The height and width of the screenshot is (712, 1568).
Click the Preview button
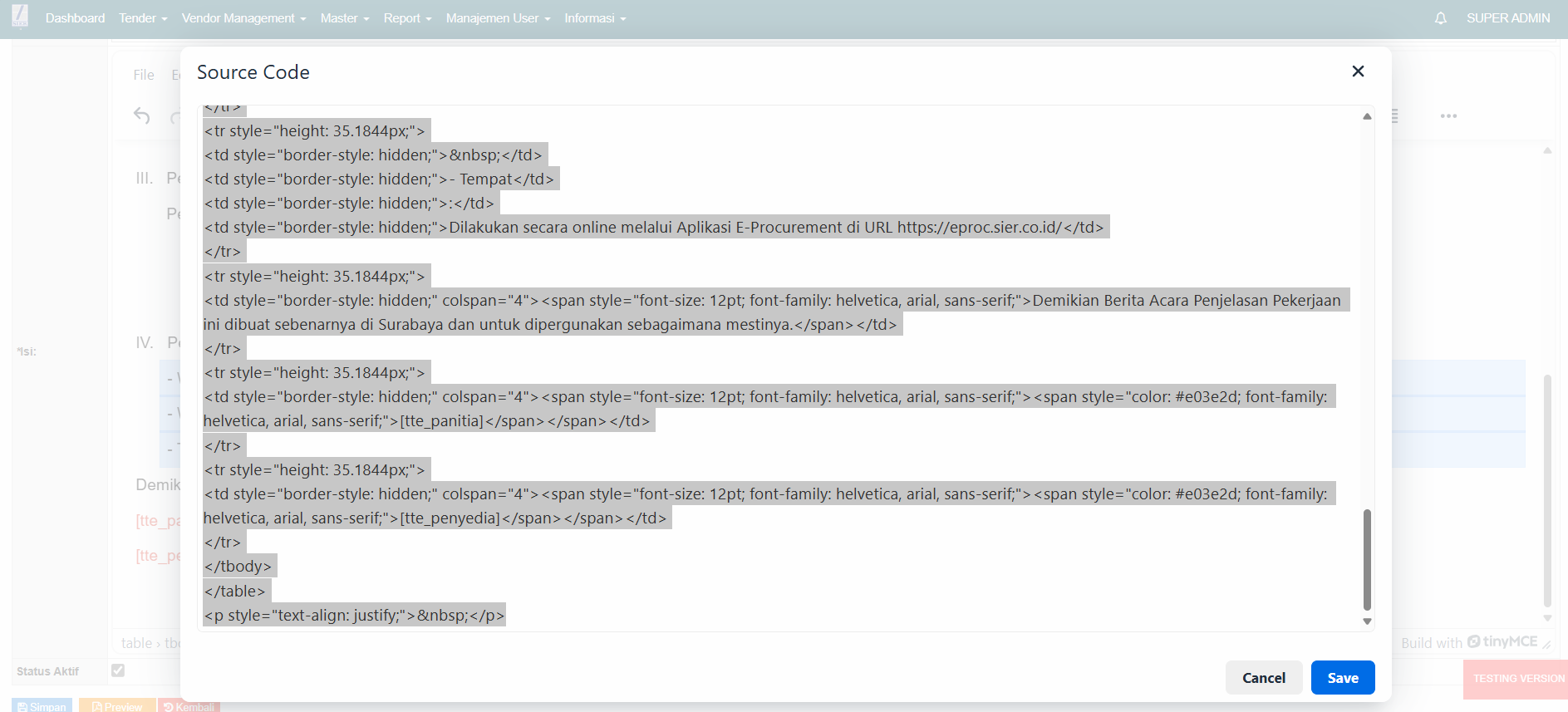point(117,705)
